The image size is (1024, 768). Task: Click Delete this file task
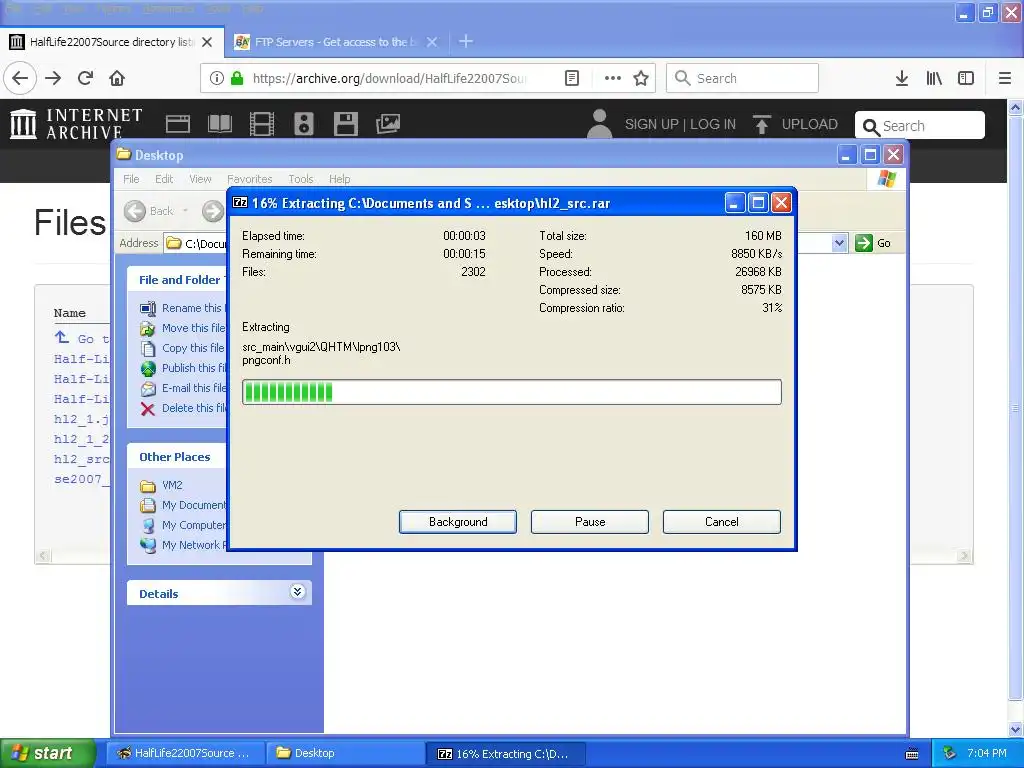coord(182,408)
